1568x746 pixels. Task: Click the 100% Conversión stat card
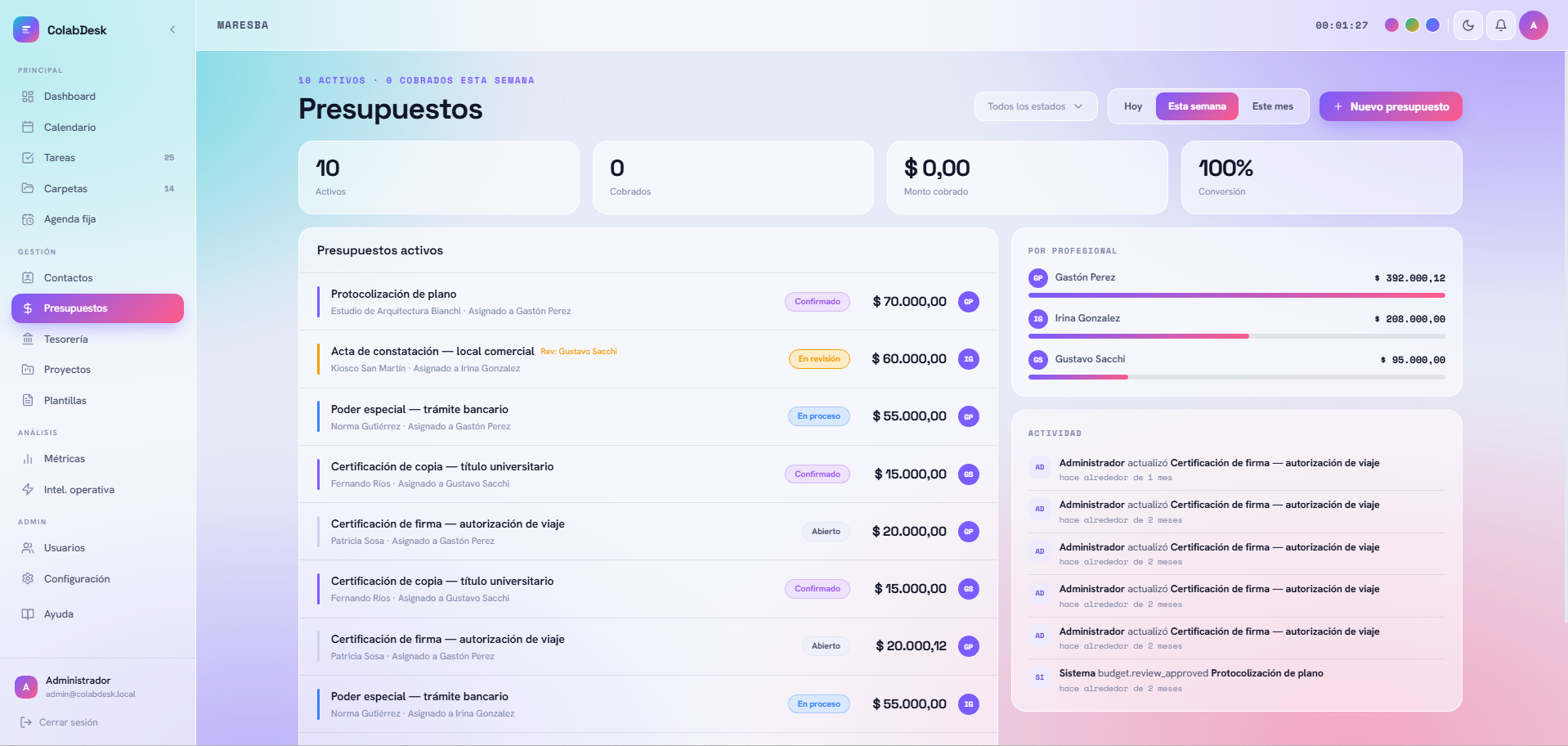tap(1322, 178)
